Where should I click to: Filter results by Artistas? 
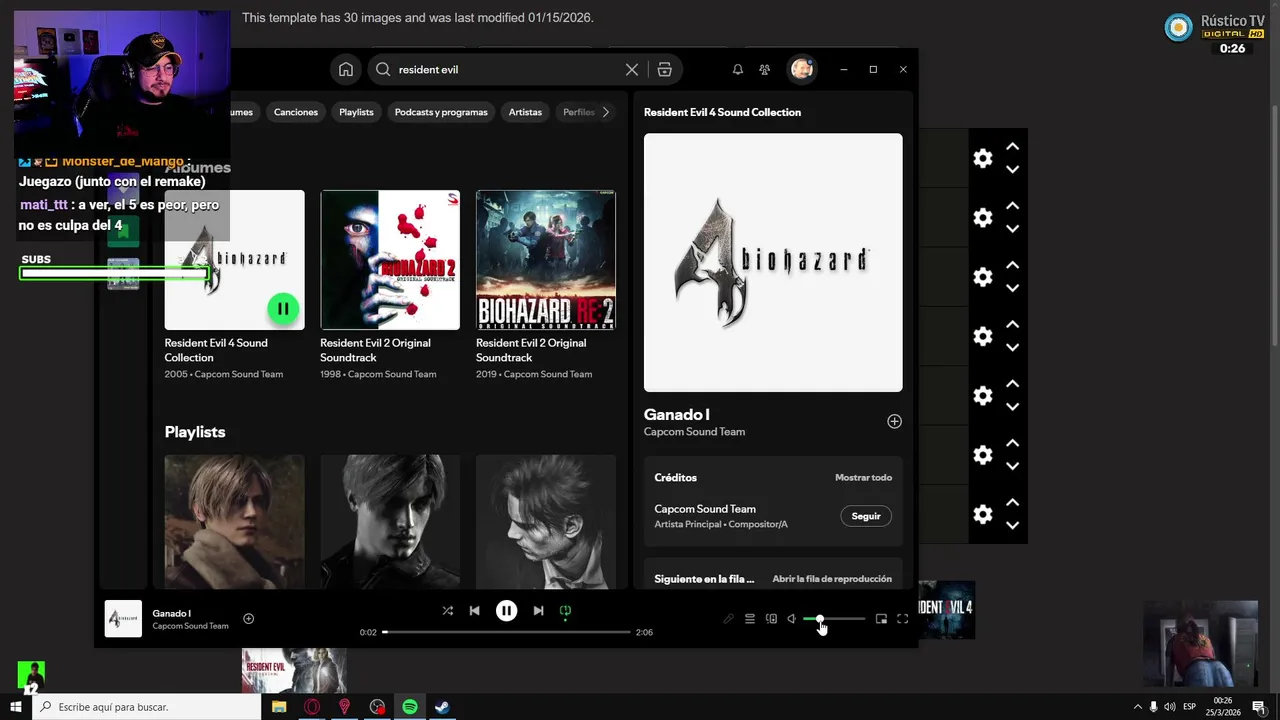[525, 112]
